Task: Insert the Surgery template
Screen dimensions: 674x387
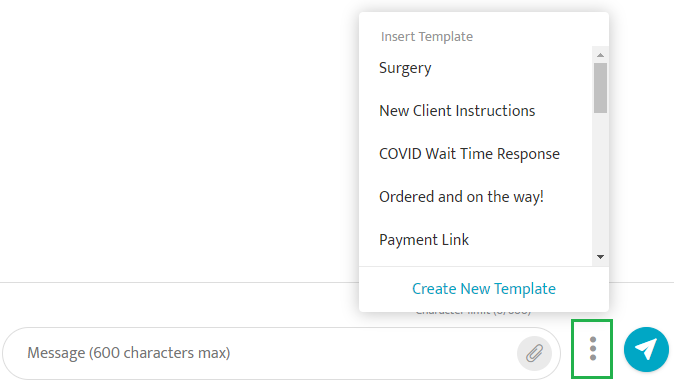Action: [x=405, y=68]
